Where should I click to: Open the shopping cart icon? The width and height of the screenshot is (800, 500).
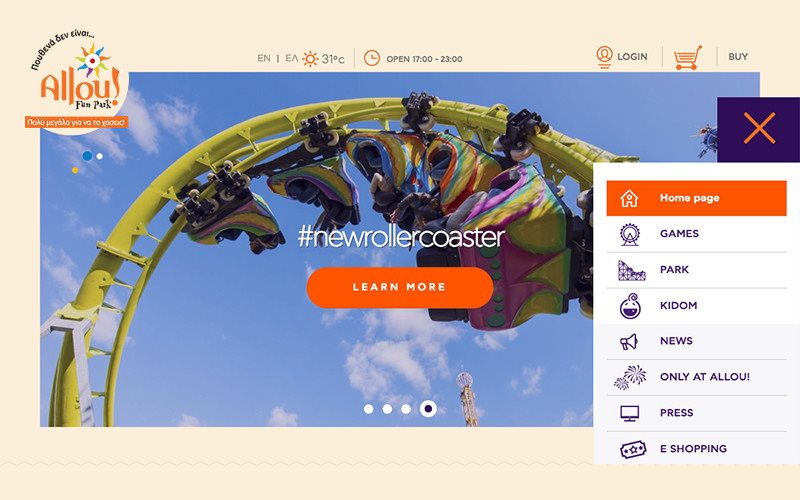687,58
